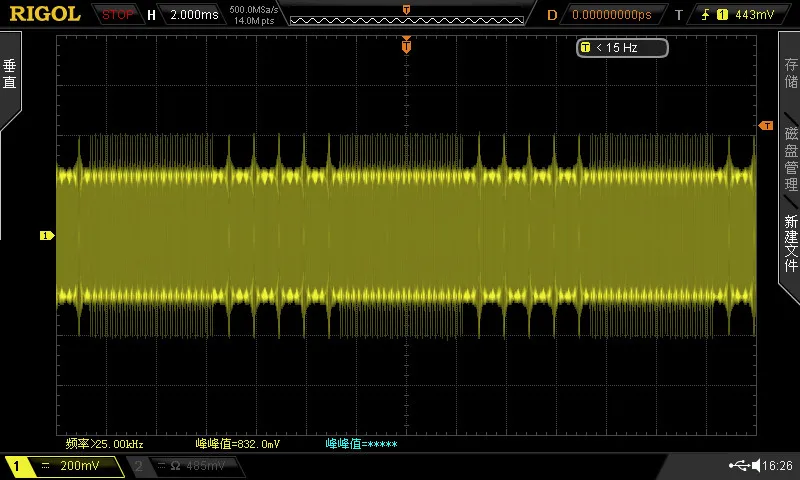Click the 频率>25.00kHz frequency measurement
800x480 pixels.
pyautogui.click(x=105, y=444)
